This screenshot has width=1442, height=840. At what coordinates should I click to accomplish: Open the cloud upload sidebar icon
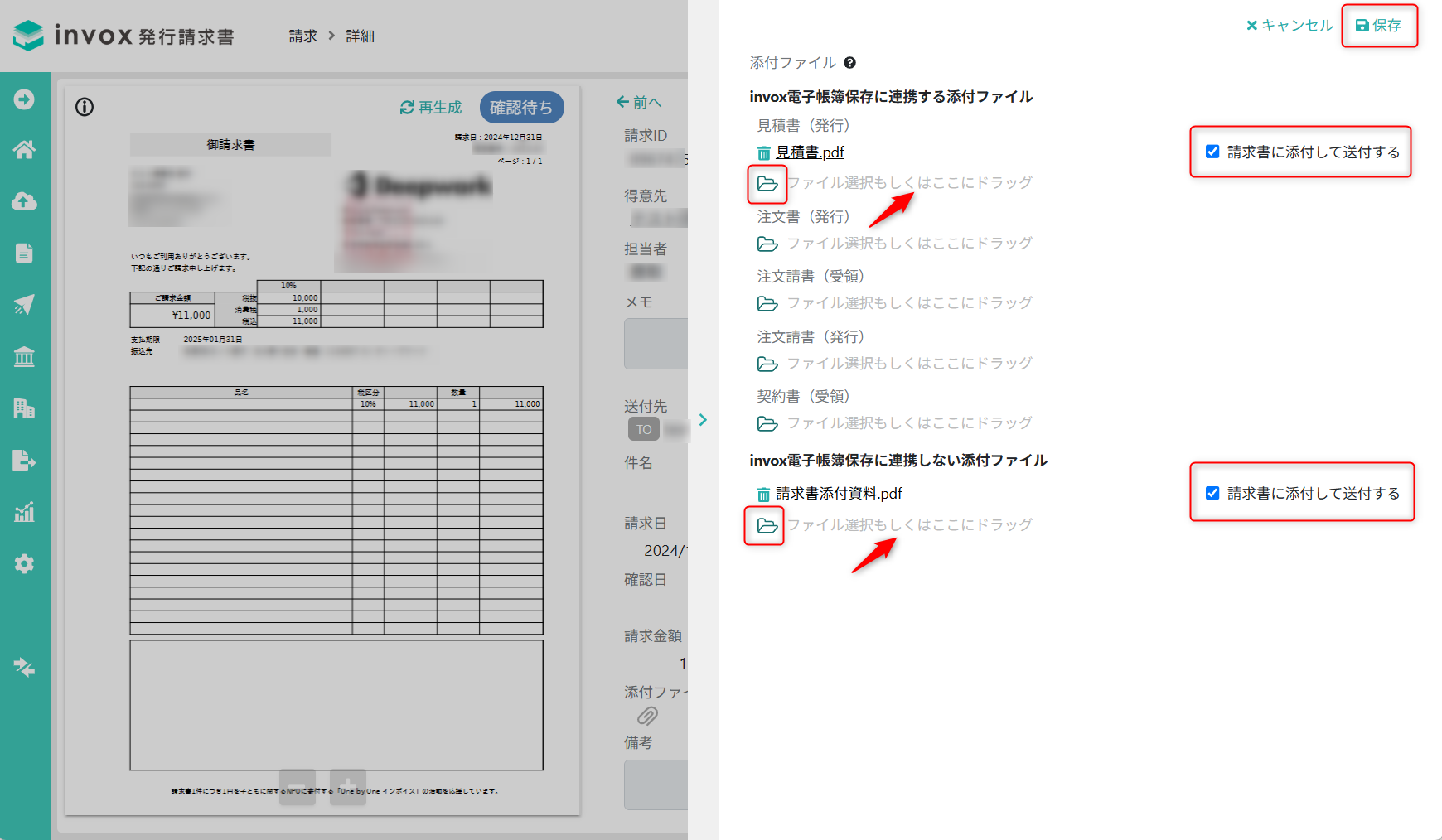point(24,201)
